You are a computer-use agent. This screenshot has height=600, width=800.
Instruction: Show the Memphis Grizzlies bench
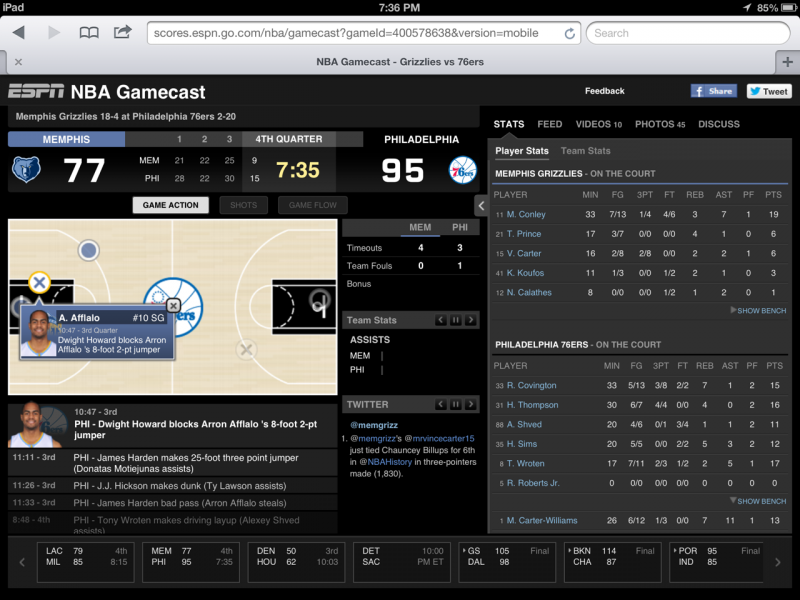tap(758, 310)
